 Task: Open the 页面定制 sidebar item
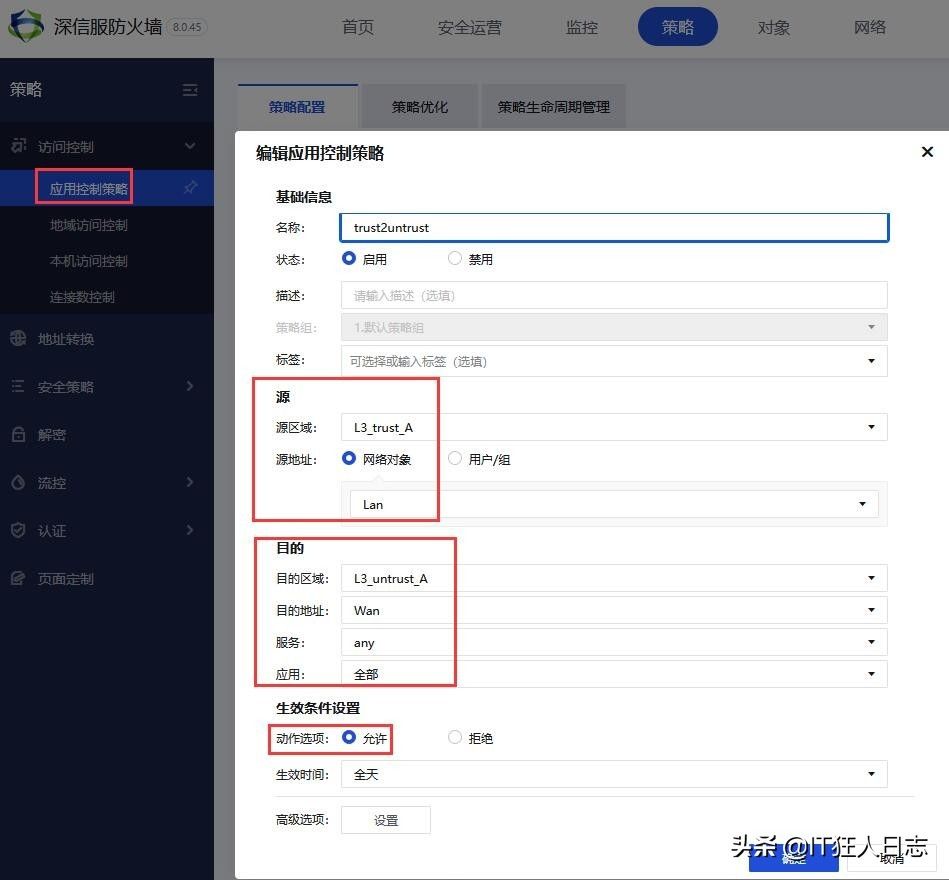[65, 579]
